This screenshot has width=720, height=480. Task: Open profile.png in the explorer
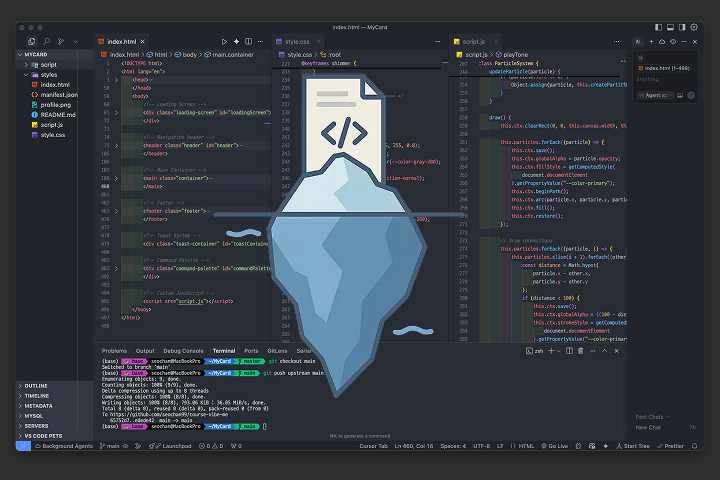tap(56, 105)
